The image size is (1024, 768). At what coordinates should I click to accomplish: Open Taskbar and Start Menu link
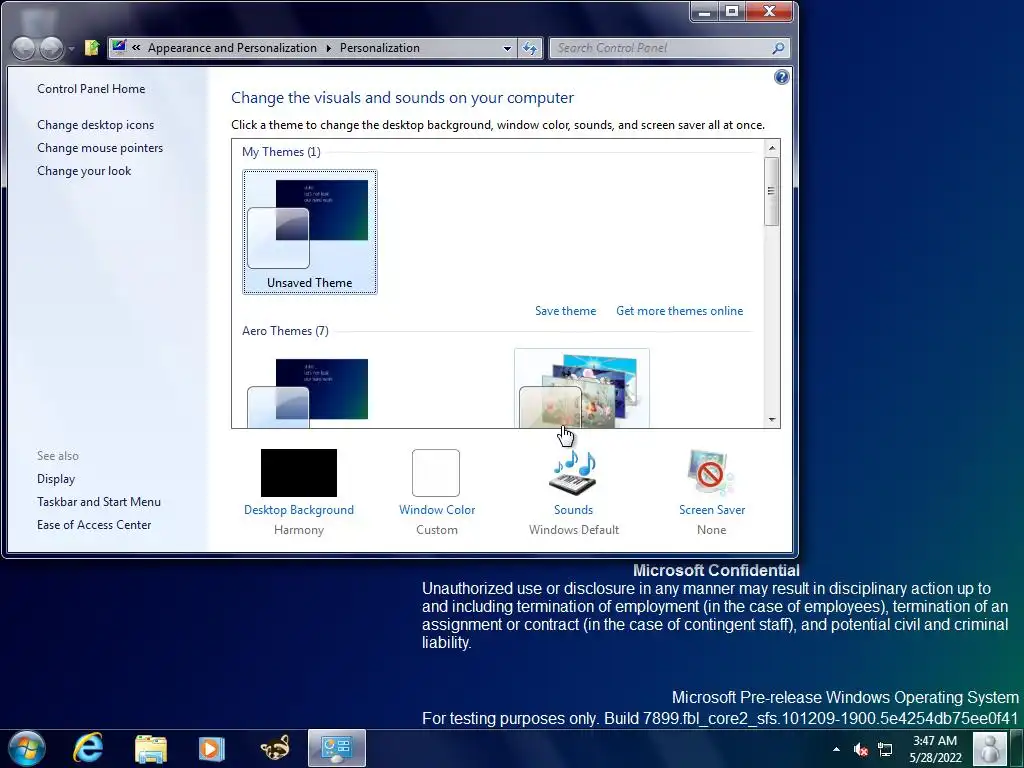pyautogui.click(x=99, y=502)
